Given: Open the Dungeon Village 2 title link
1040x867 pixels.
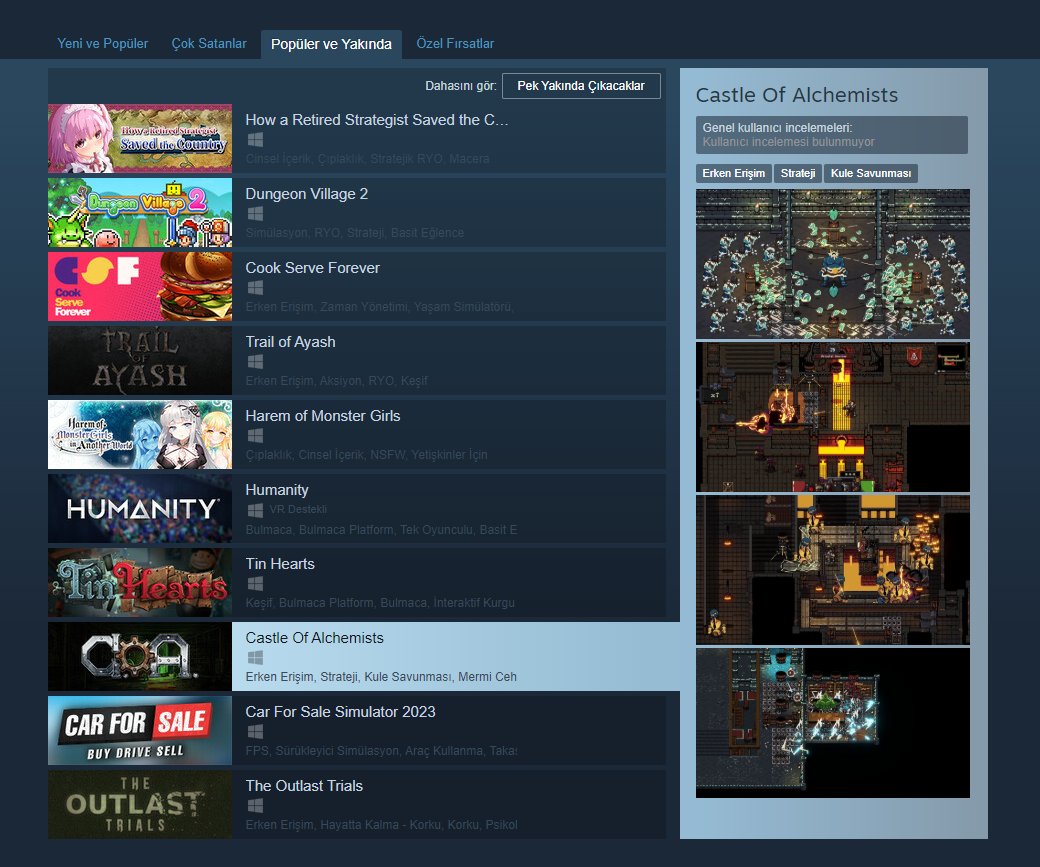Looking at the screenshot, I should 306,194.
